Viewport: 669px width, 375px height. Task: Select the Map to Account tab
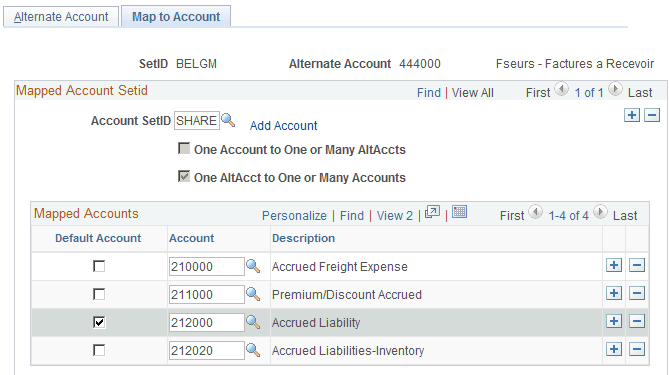(176, 17)
